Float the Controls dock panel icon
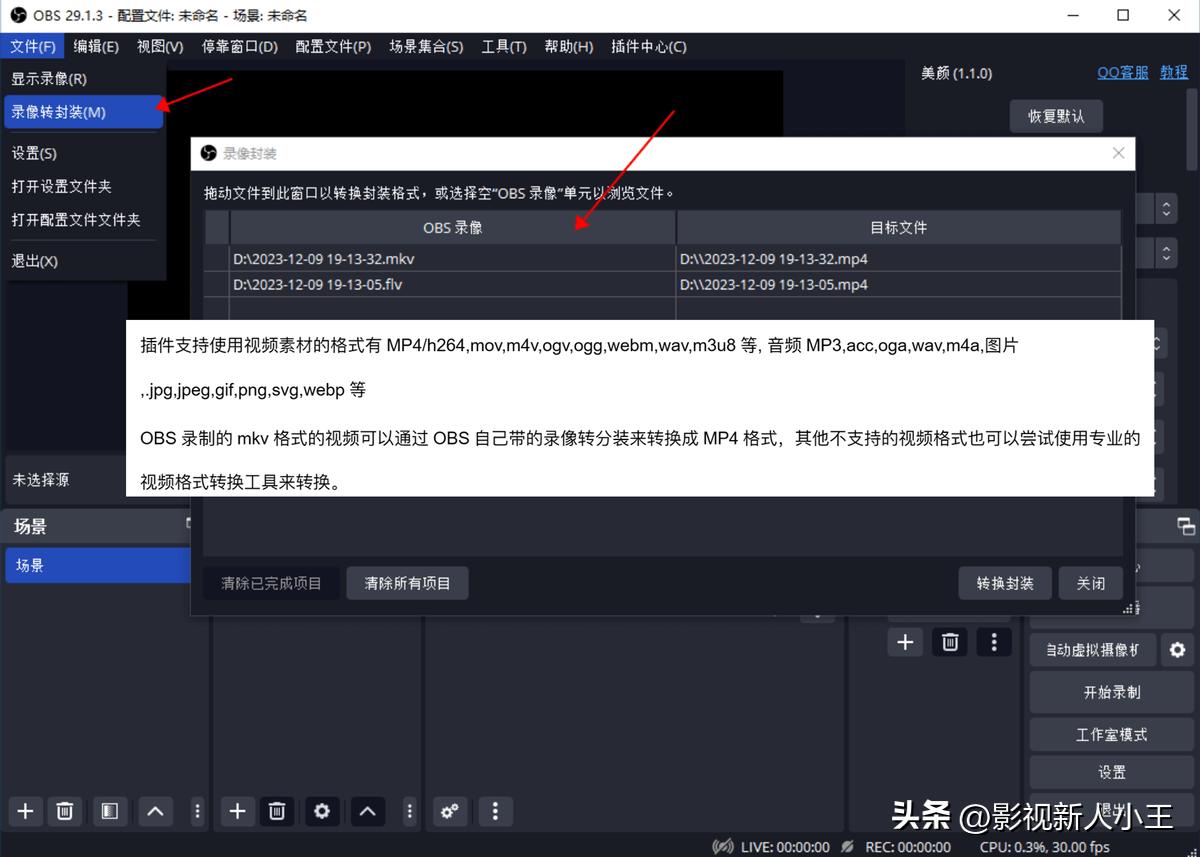The height and width of the screenshot is (857, 1200). [1186, 526]
